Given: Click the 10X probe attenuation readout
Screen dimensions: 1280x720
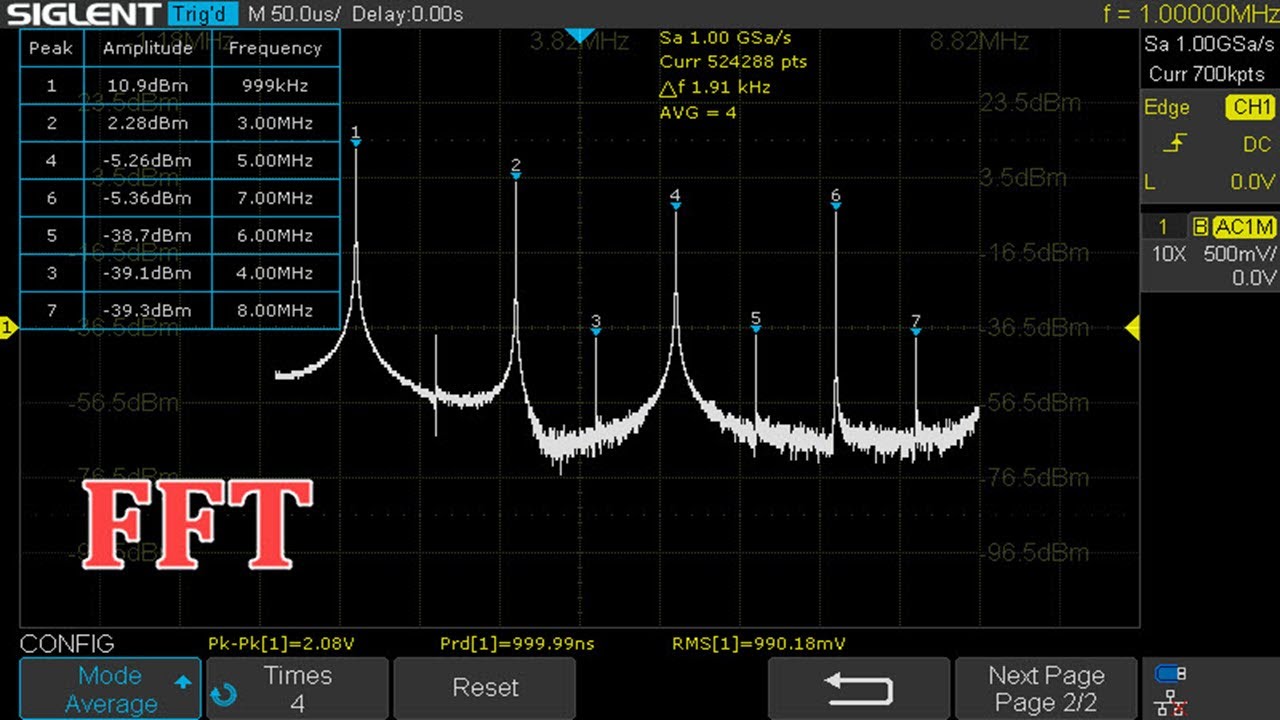Looking at the screenshot, I should (x=1168, y=254).
